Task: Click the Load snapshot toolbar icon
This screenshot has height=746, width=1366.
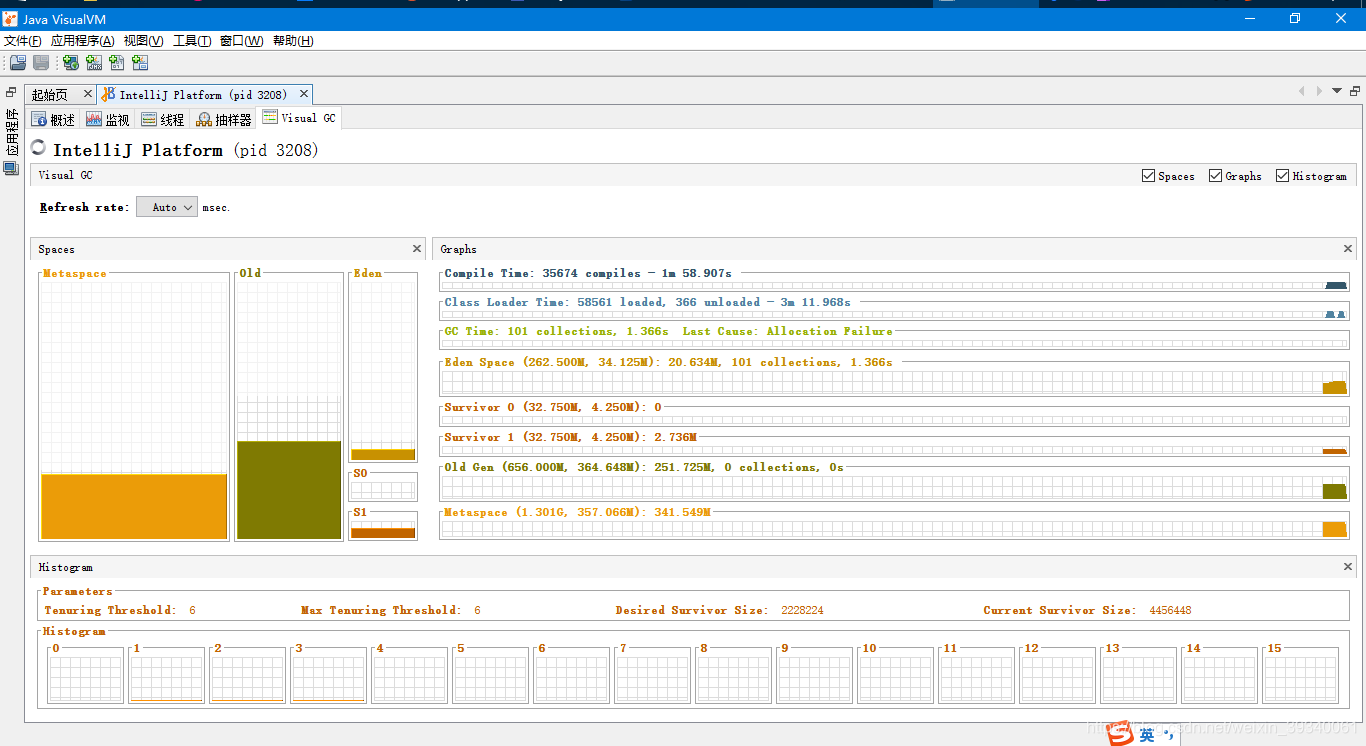Action: click(18, 63)
